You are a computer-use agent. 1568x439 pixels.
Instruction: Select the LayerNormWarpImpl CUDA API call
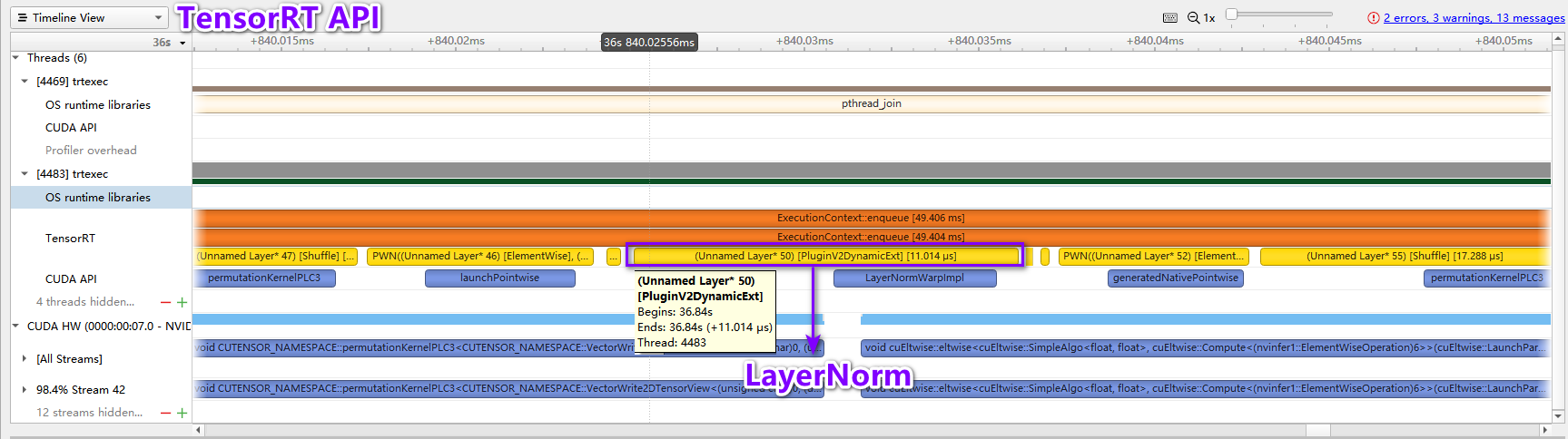coord(914,278)
